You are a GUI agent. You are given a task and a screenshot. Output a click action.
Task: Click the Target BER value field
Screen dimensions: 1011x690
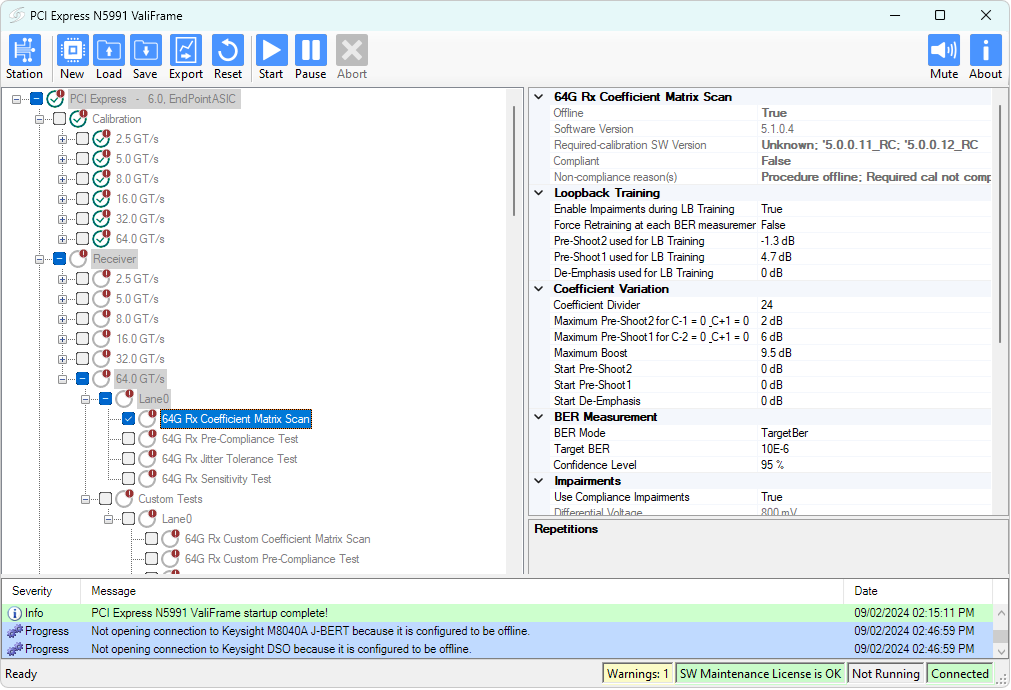tap(870, 449)
